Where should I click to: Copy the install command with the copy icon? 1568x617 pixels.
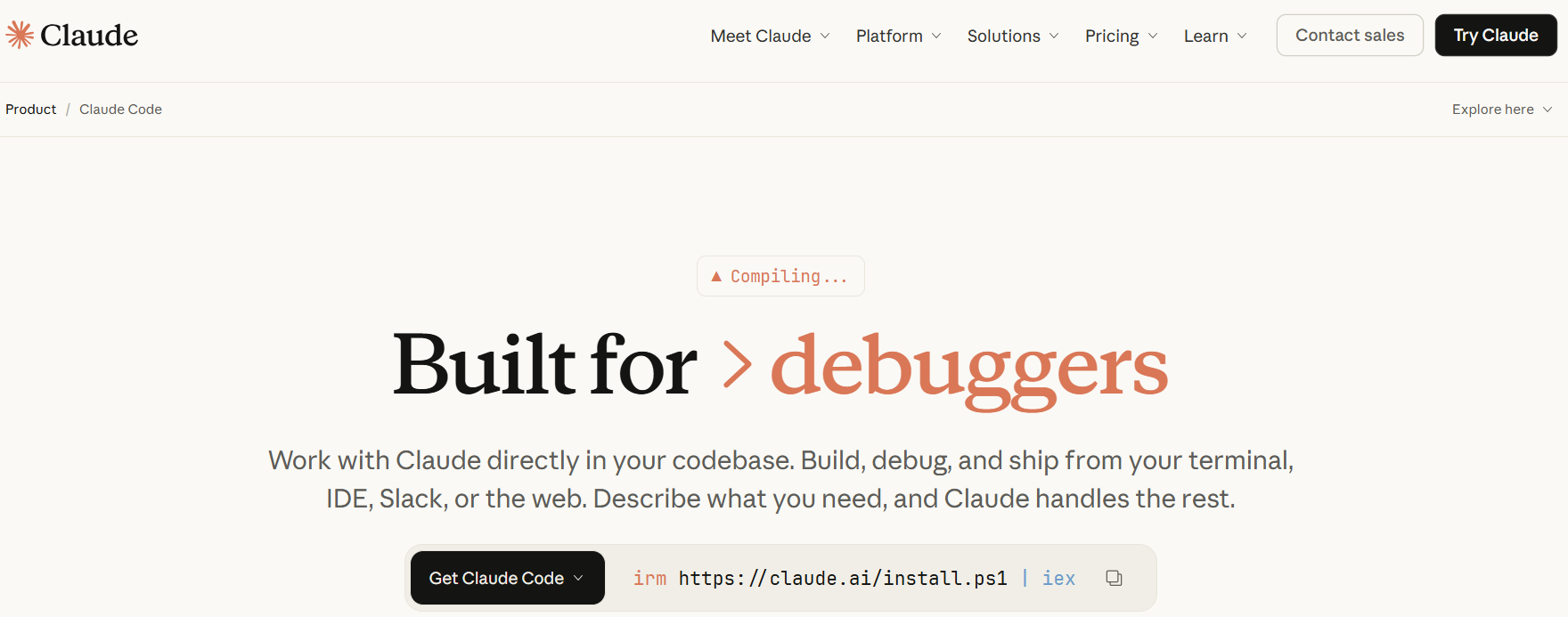[x=1114, y=578]
